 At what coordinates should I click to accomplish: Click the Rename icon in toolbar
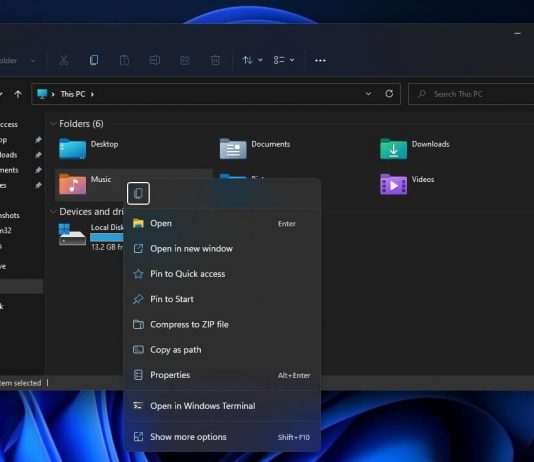pyautogui.click(x=155, y=60)
